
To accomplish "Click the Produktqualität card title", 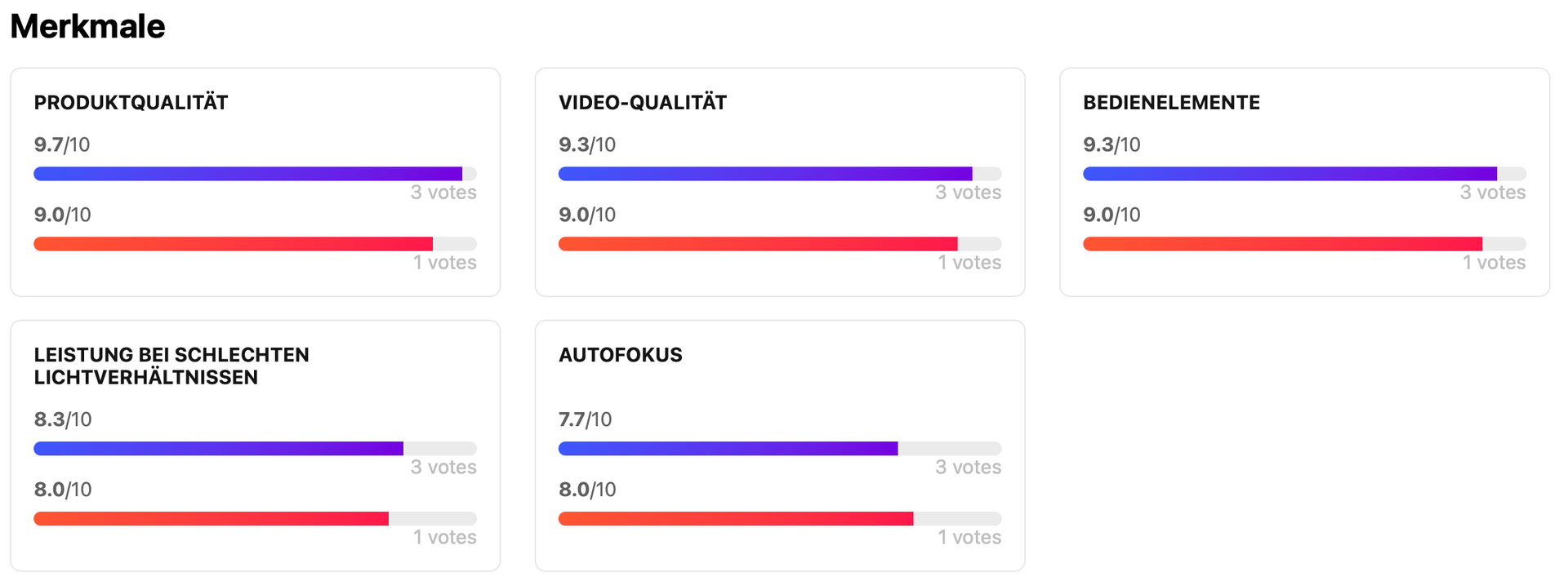I will click(x=131, y=103).
